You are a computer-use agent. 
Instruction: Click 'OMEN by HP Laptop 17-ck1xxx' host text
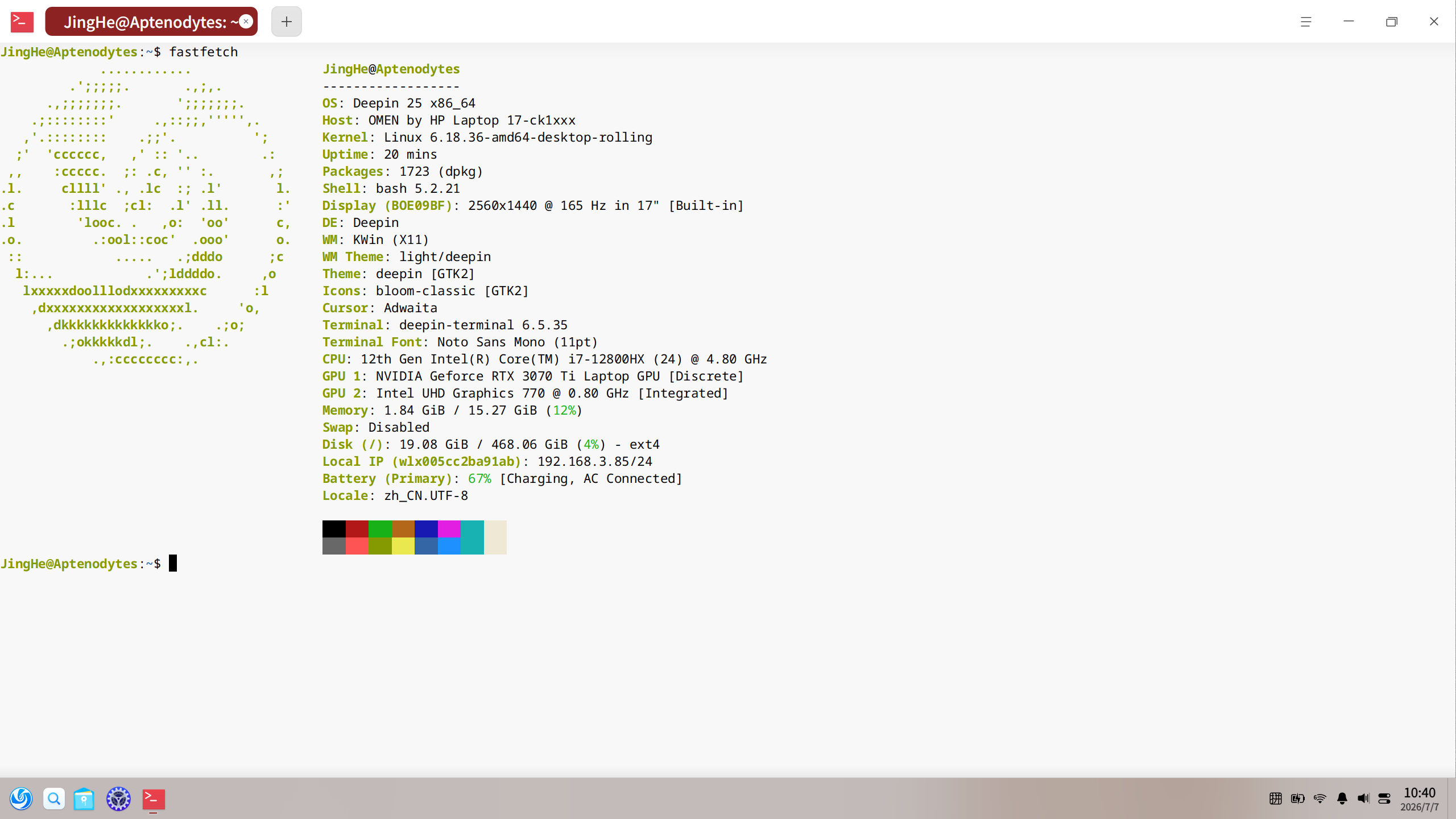coord(472,120)
